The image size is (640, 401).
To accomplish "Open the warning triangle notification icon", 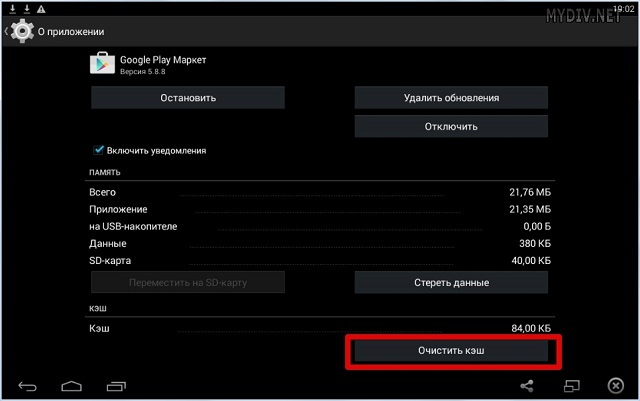I will [x=41, y=9].
